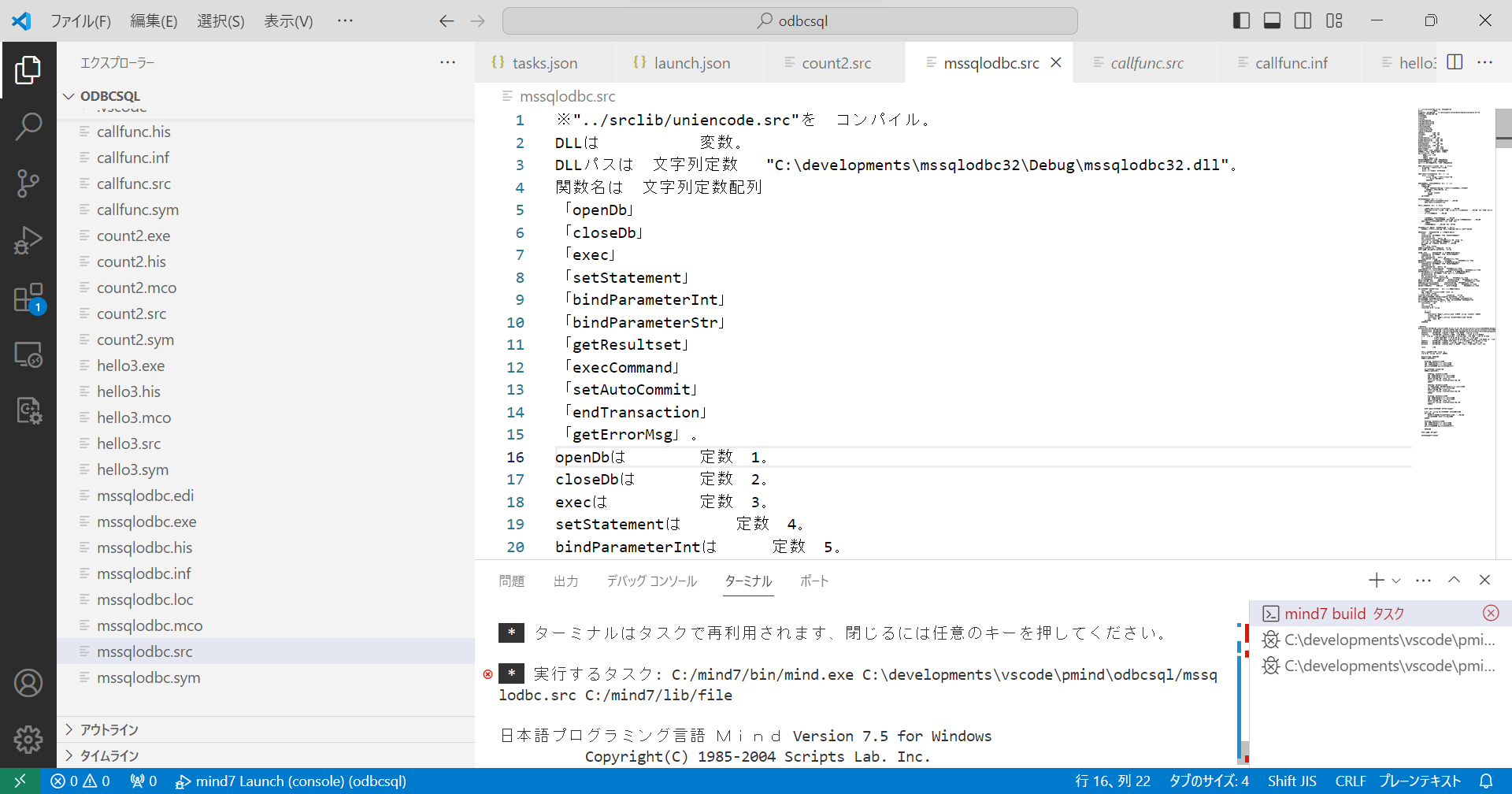The height and width of the screenshot is (794, 1512).
Task: Open Explorer views and more actions menu
Action: click(x=447, y=62)
